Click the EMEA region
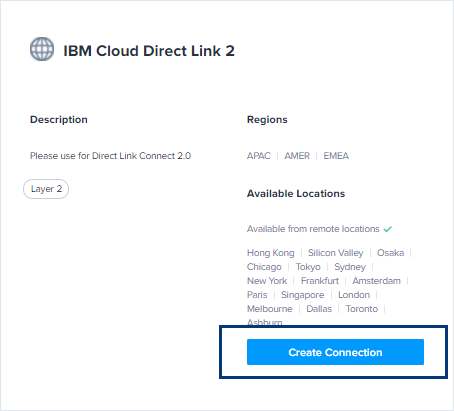Screen dimensions: 454x411 336,156
